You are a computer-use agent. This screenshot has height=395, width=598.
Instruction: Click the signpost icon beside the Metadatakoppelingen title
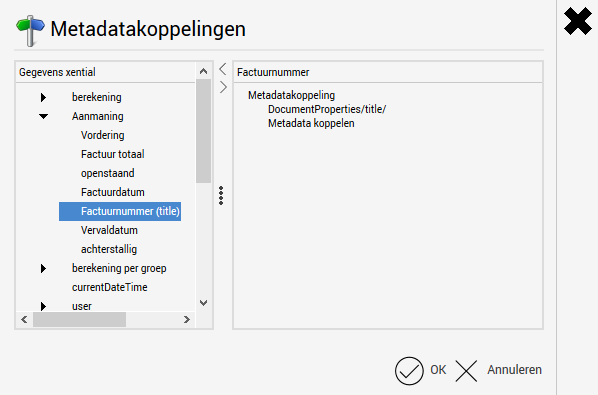tap(30, 30)
